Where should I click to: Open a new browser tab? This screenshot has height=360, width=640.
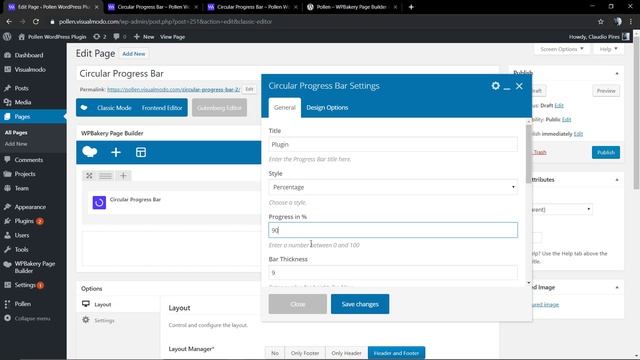[411, 7]
